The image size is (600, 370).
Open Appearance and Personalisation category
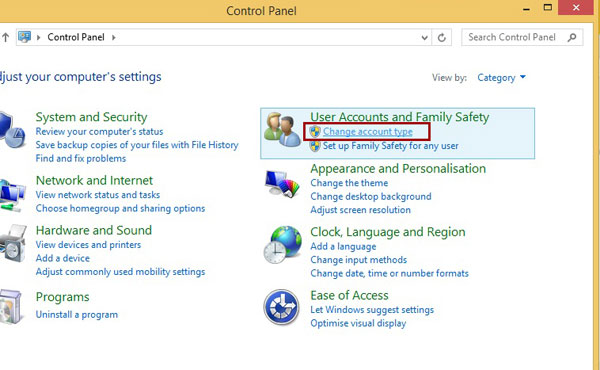pyautogui.click(x=398, y=169)
